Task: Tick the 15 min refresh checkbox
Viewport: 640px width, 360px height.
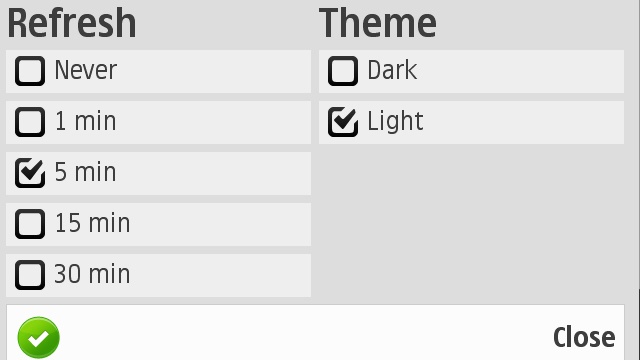Action: (x=30, y=224)
